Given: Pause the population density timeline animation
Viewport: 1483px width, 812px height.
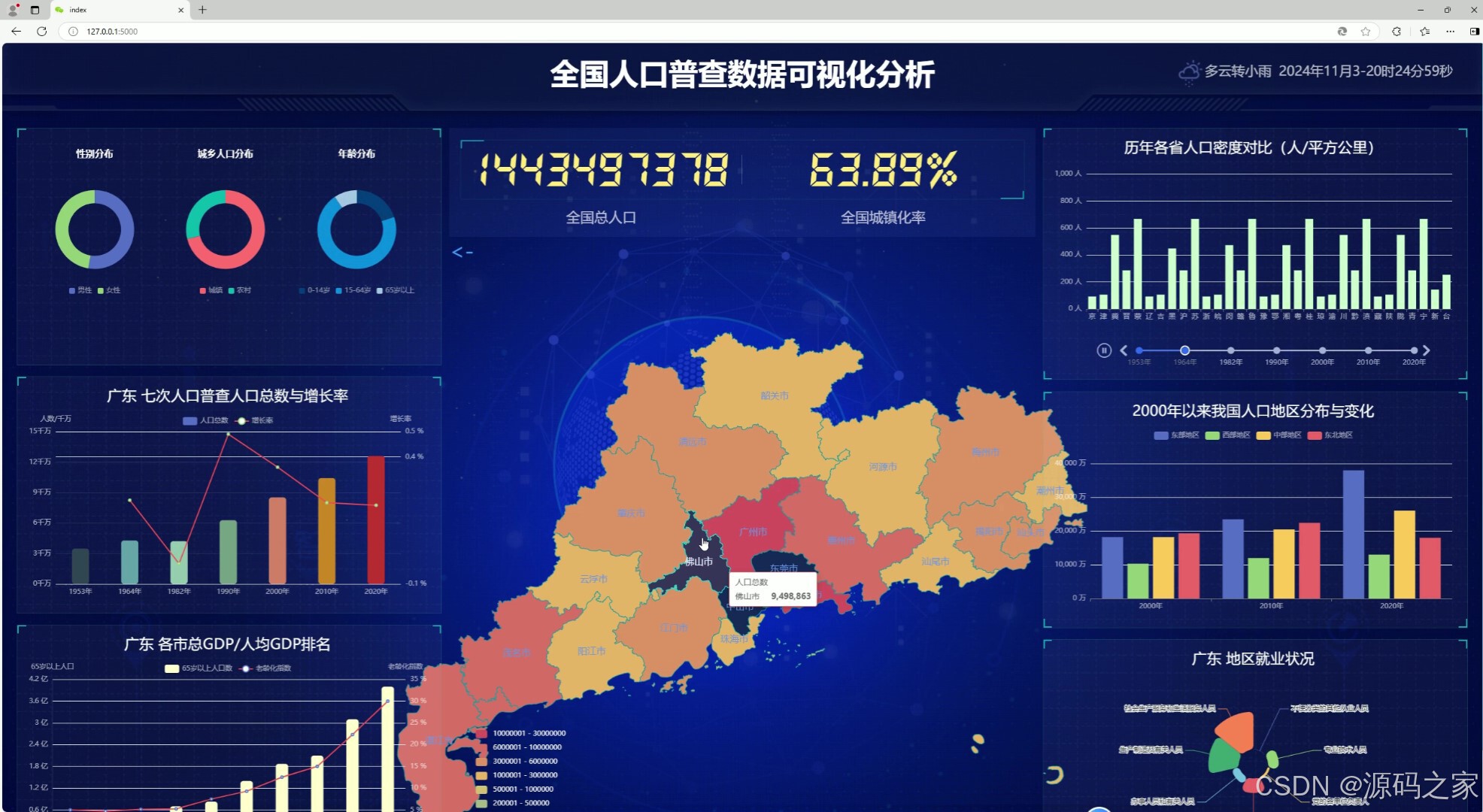Looking at the screenshot, I should tap(1104, 350).
